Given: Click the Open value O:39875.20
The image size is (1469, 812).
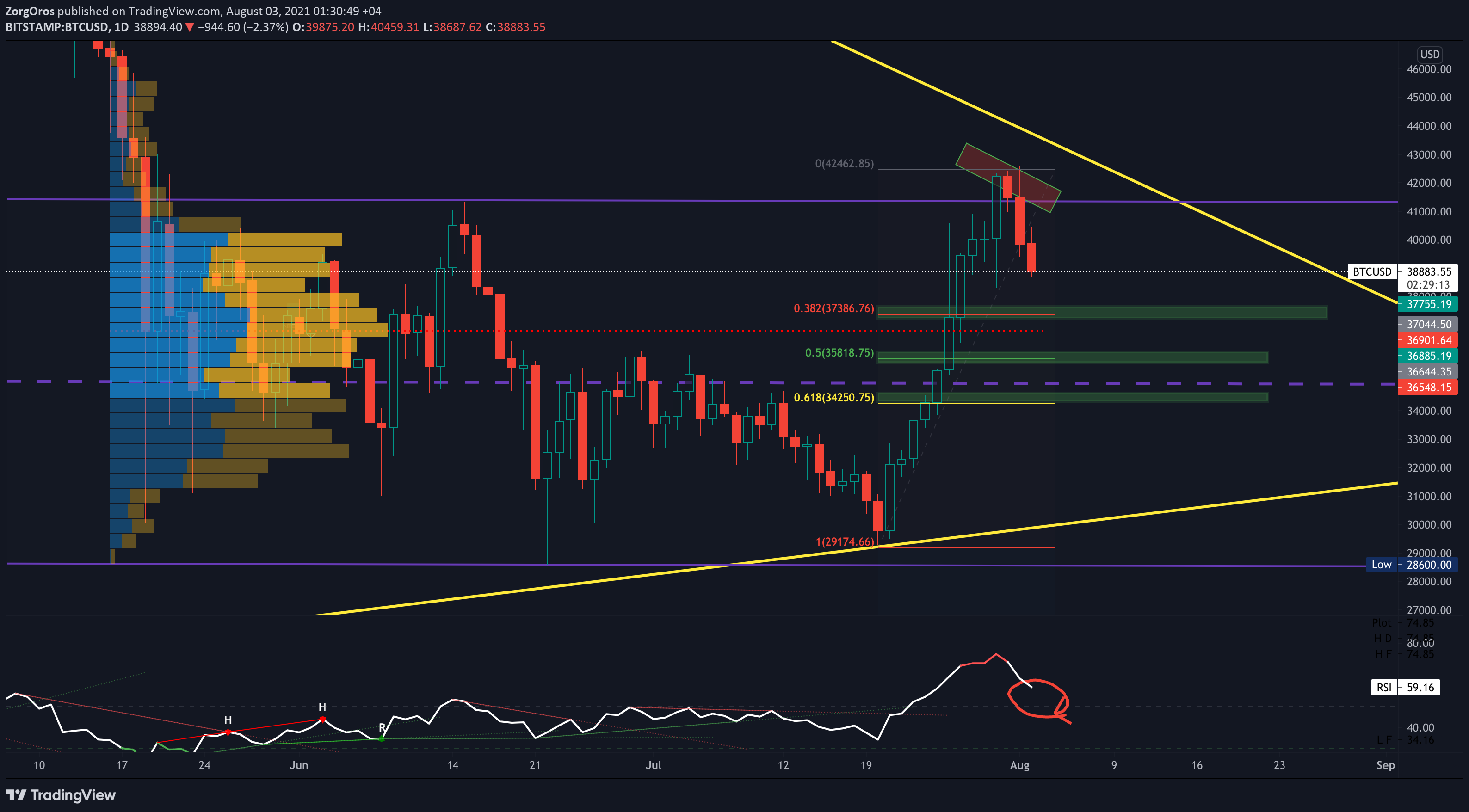Looking at the screenshot, I should 323,27.
